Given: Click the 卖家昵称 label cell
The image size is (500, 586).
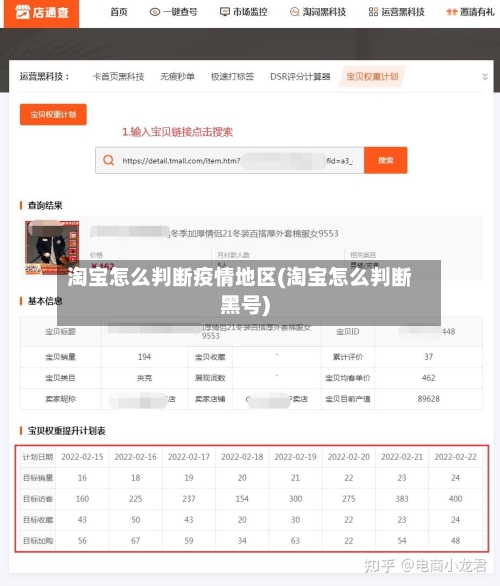Looking at the screenshot, I should 61,399.
